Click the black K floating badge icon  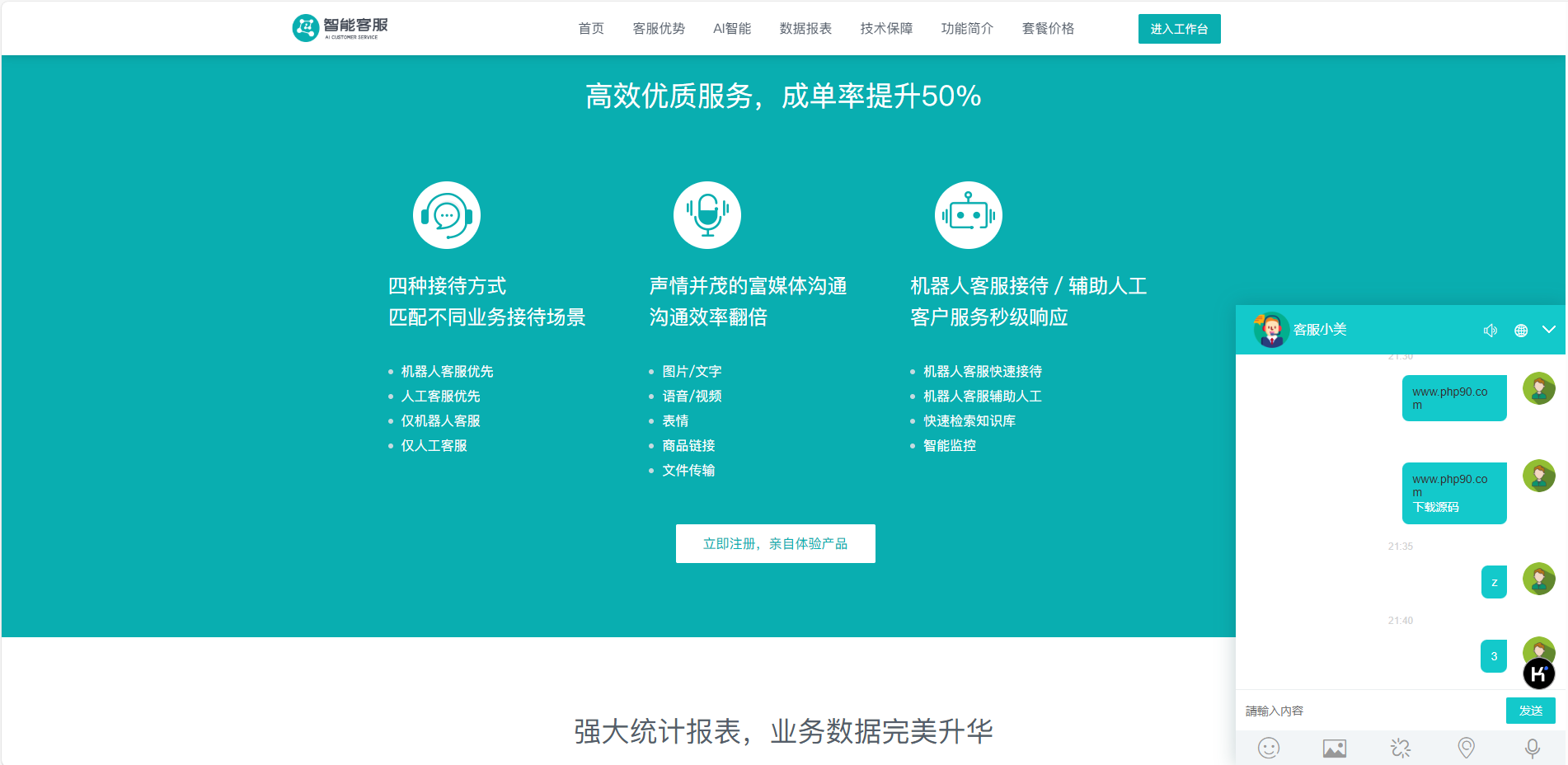point(1538,674)
